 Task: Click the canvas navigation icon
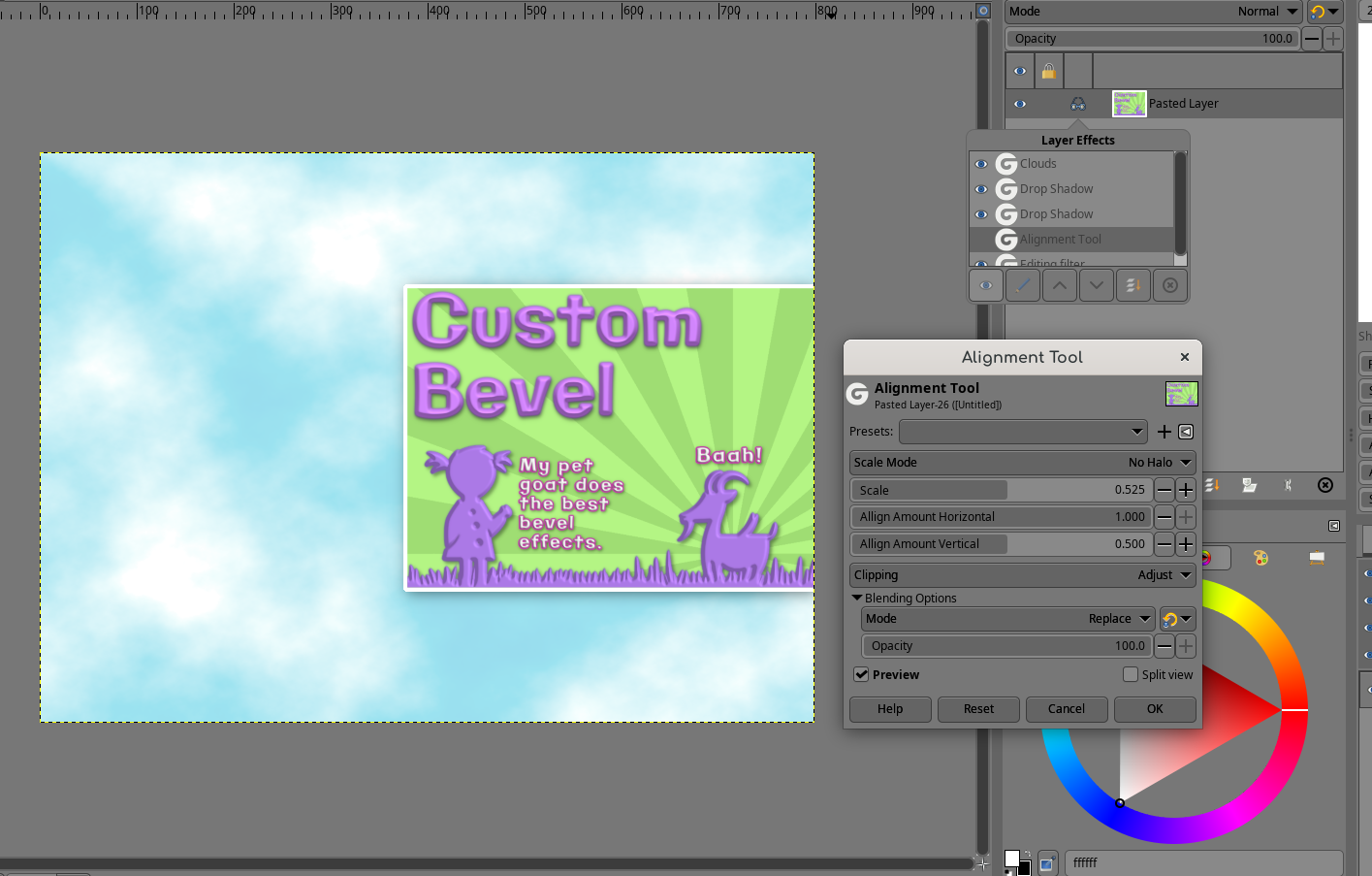tap(983, 862)
